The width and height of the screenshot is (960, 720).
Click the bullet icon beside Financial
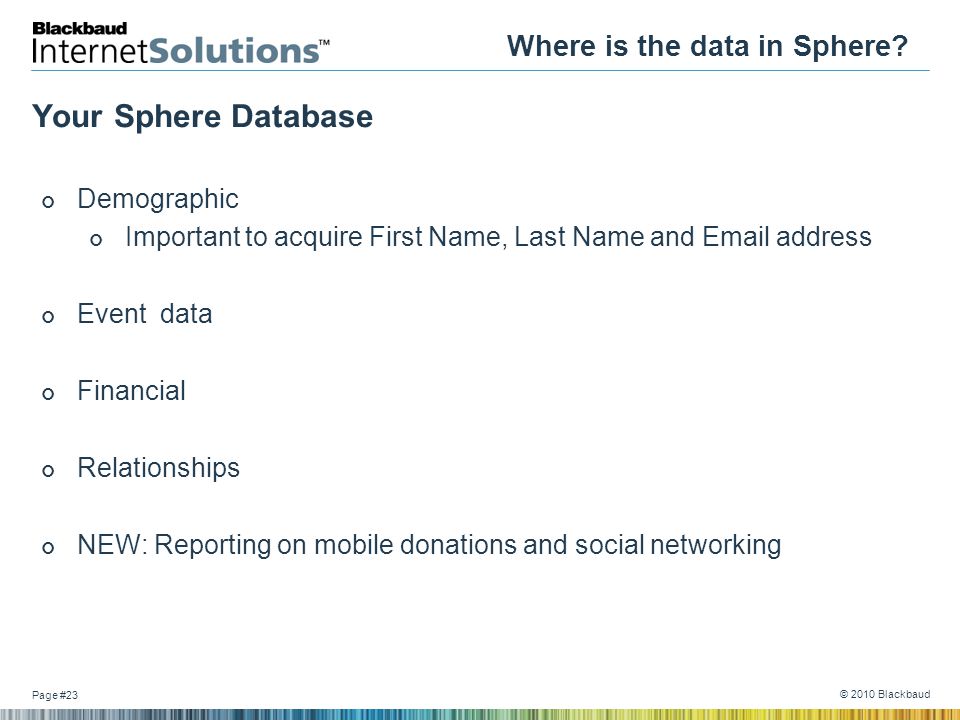click(48, 393)
